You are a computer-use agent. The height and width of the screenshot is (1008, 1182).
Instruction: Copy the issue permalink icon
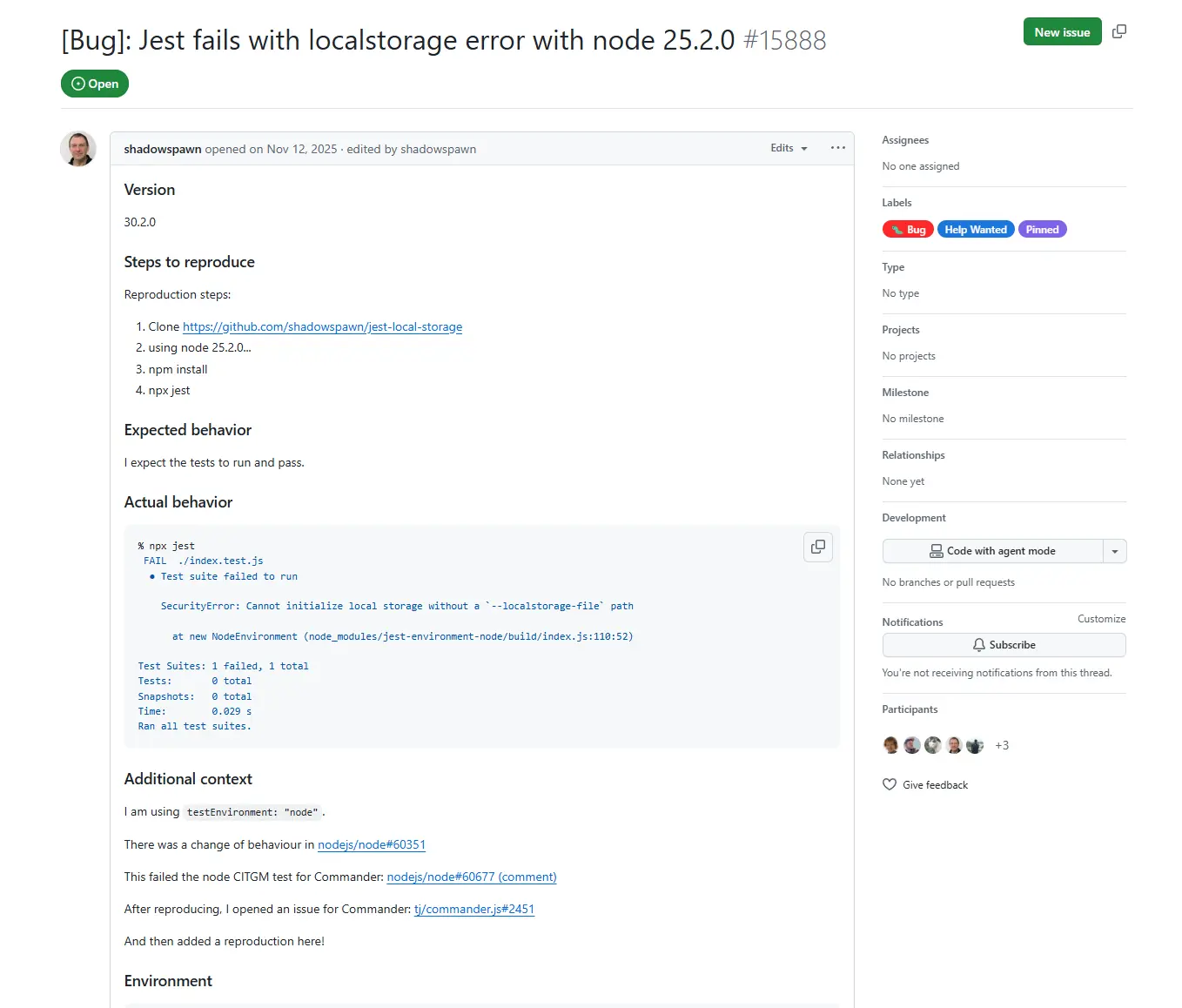(x=1119, y=30)
